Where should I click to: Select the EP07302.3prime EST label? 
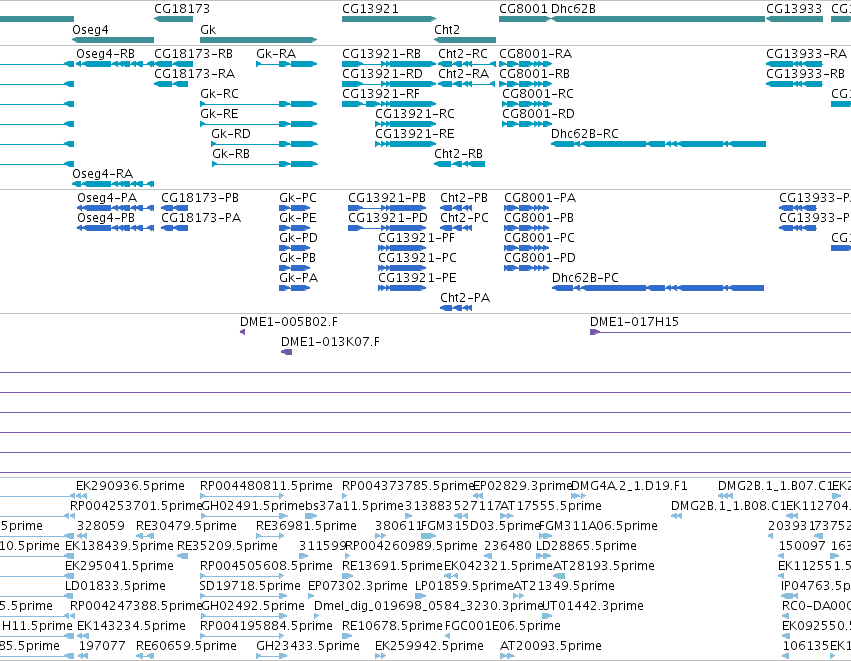tap(358, 586)
